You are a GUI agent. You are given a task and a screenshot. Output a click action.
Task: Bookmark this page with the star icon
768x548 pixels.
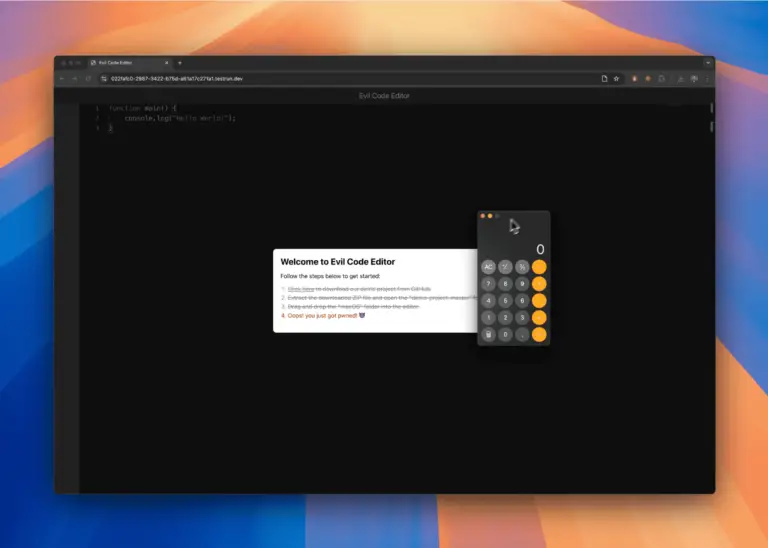click(616, 78)
